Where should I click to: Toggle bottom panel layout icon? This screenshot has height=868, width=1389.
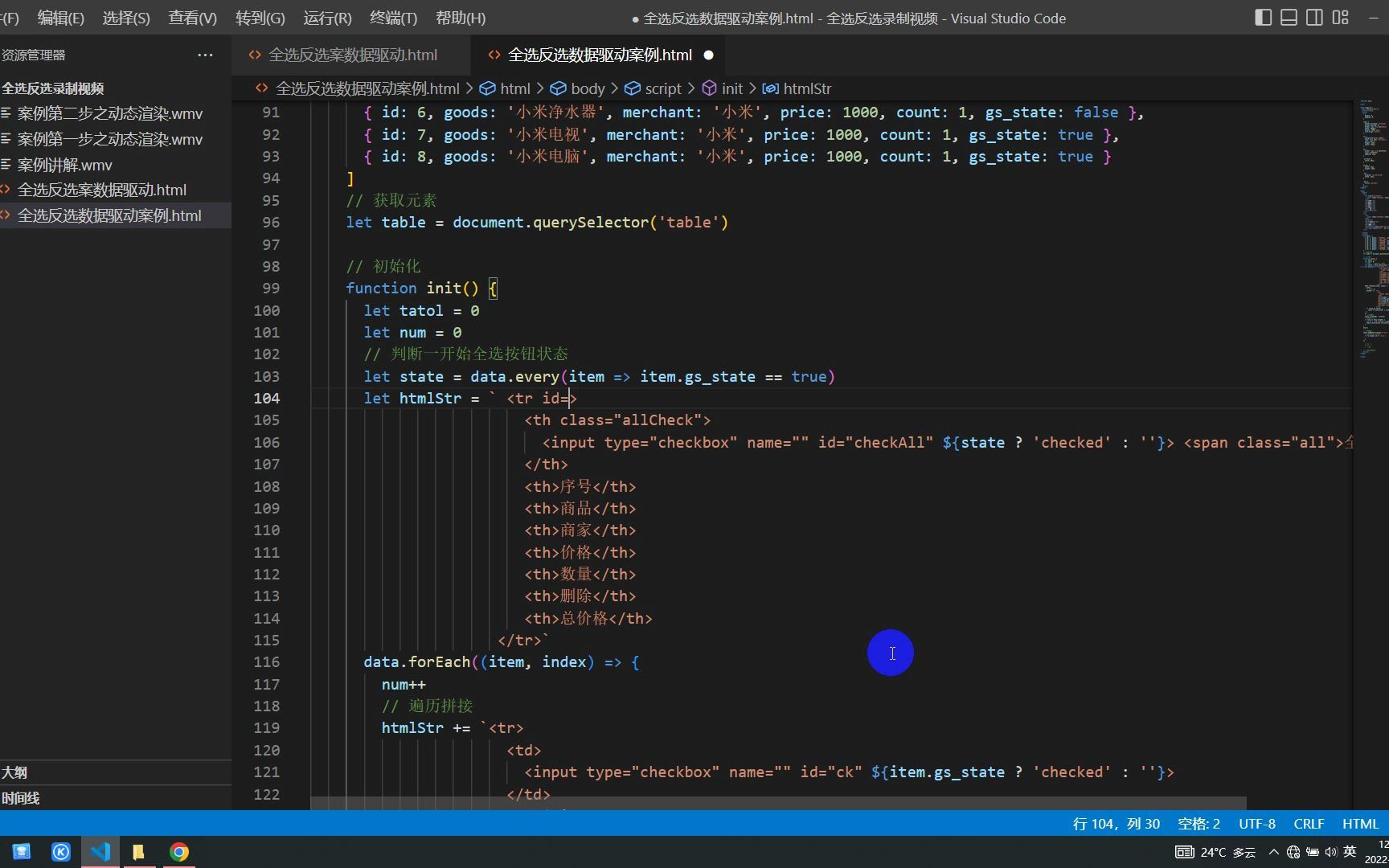tap(1289, 18)
